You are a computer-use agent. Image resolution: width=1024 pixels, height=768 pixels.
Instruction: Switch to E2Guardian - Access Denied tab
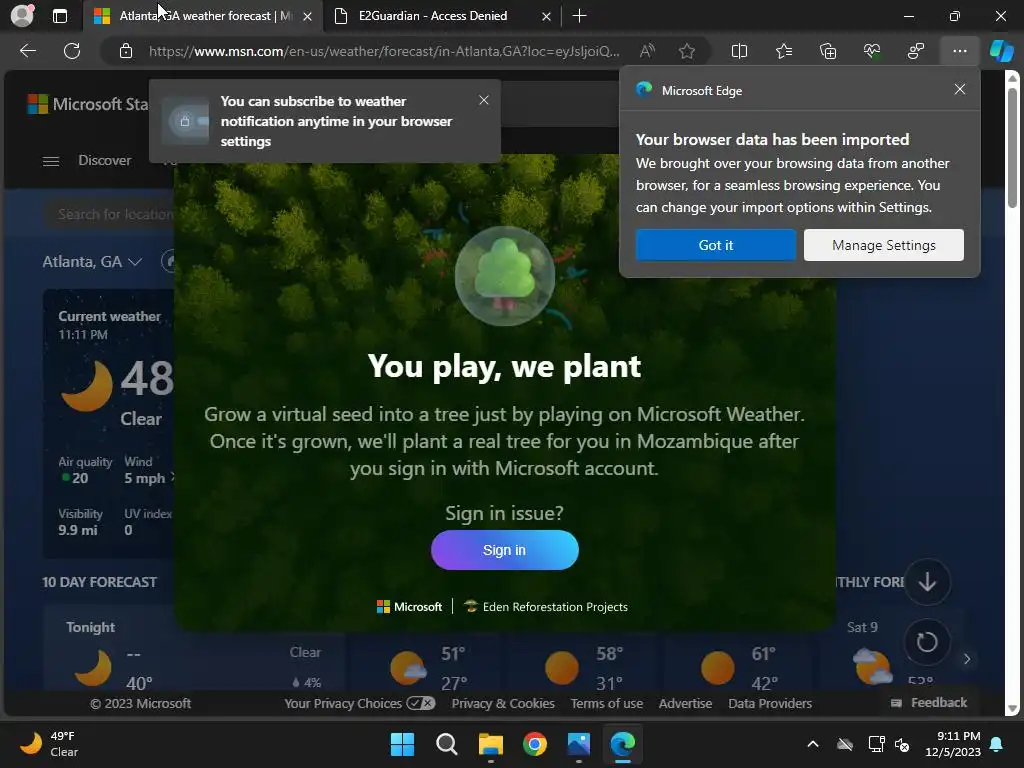pos(433,16)
